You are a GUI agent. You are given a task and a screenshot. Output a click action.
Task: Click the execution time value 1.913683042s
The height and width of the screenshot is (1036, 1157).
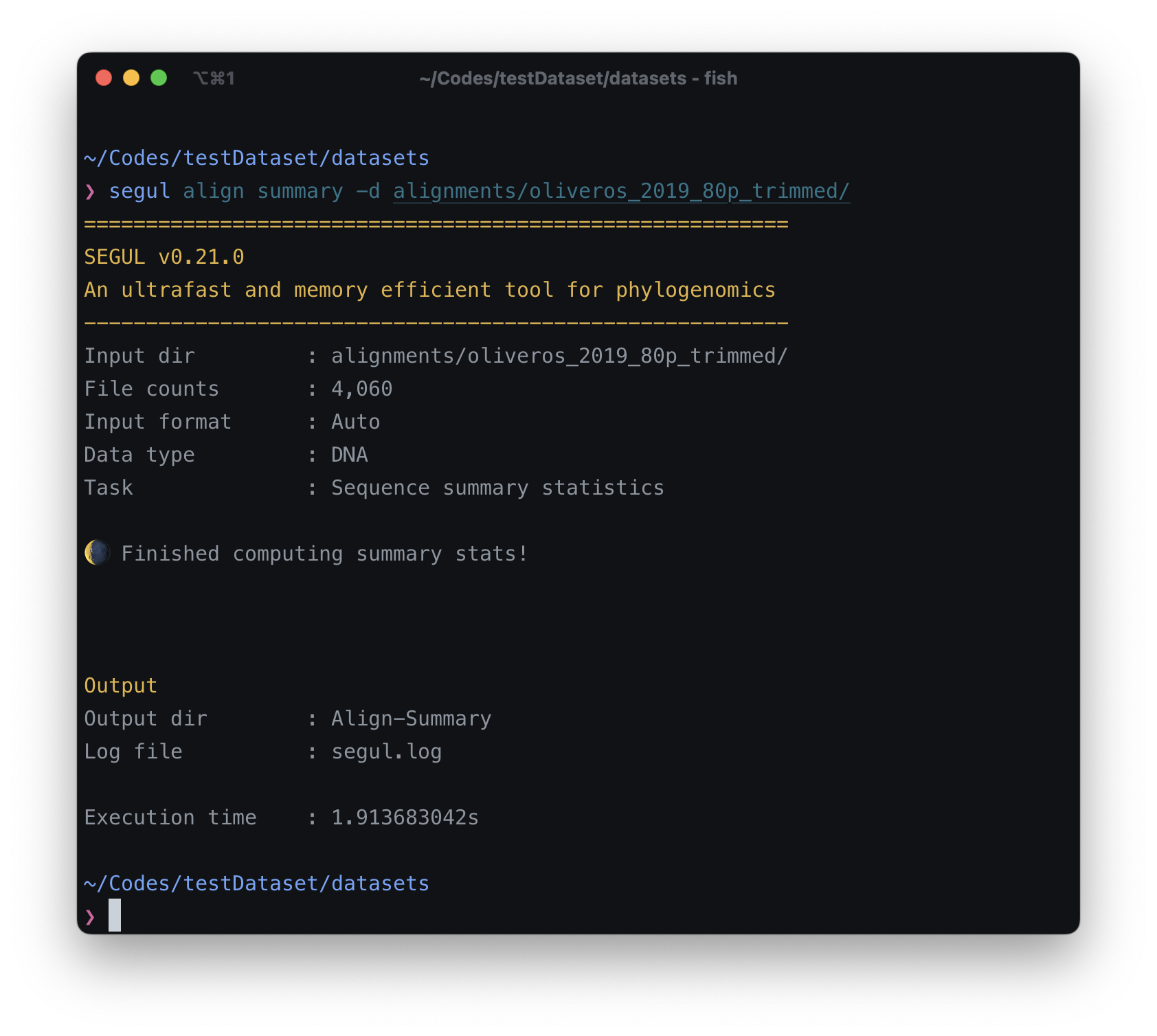pyautogui.click(x=405, y=818)
